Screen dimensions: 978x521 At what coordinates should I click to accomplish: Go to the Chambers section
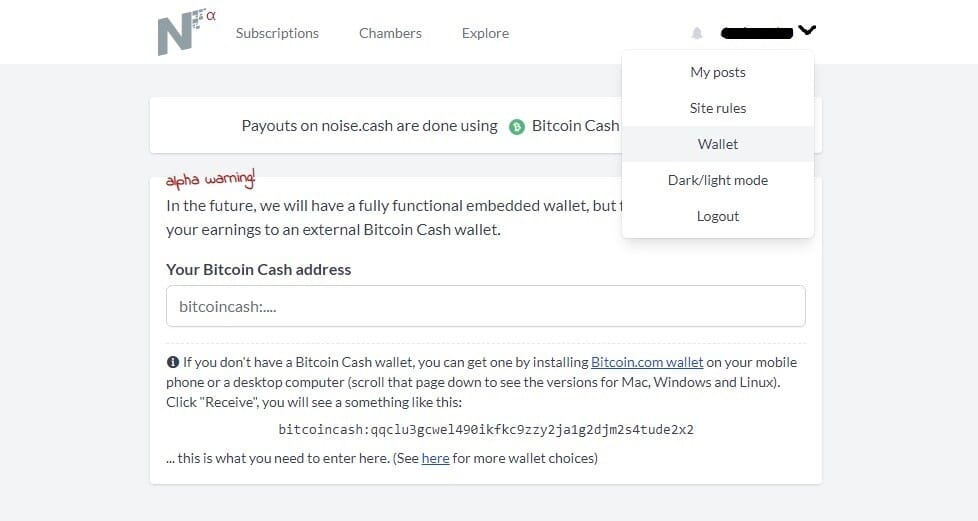point(390,33)
